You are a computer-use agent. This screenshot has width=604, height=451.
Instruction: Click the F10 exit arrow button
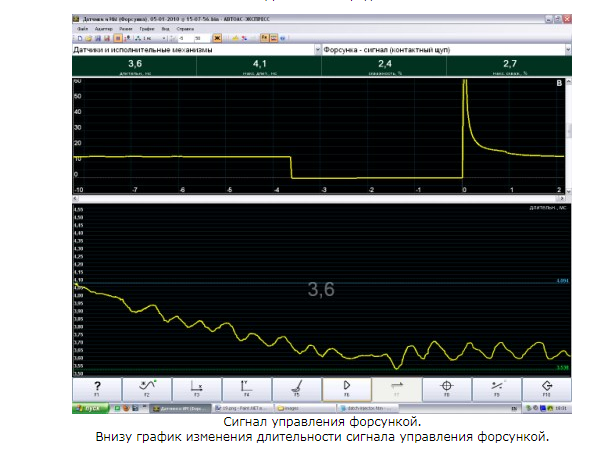click(x=547, y=389)
